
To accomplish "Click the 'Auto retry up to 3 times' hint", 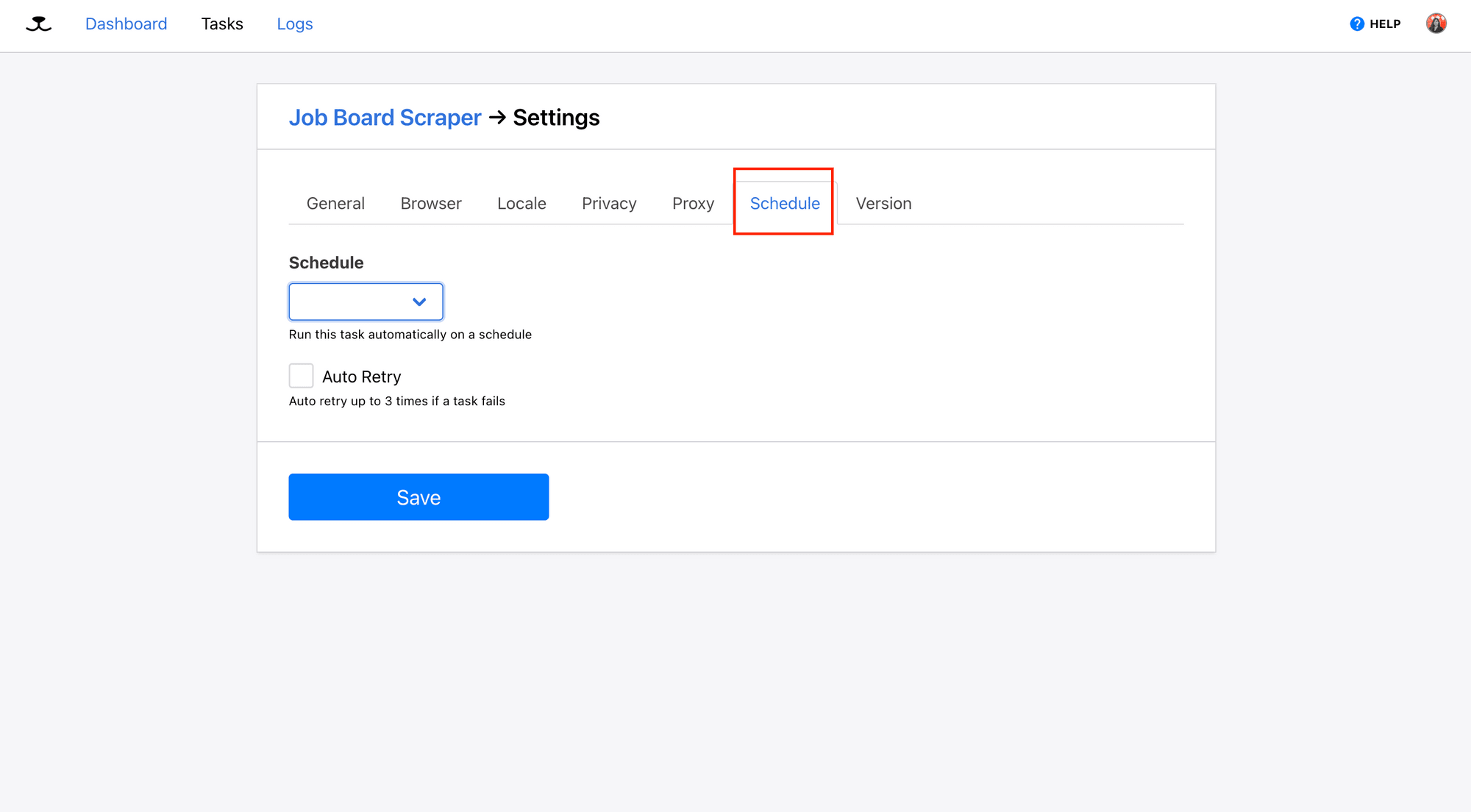I will tap(397, 402).
